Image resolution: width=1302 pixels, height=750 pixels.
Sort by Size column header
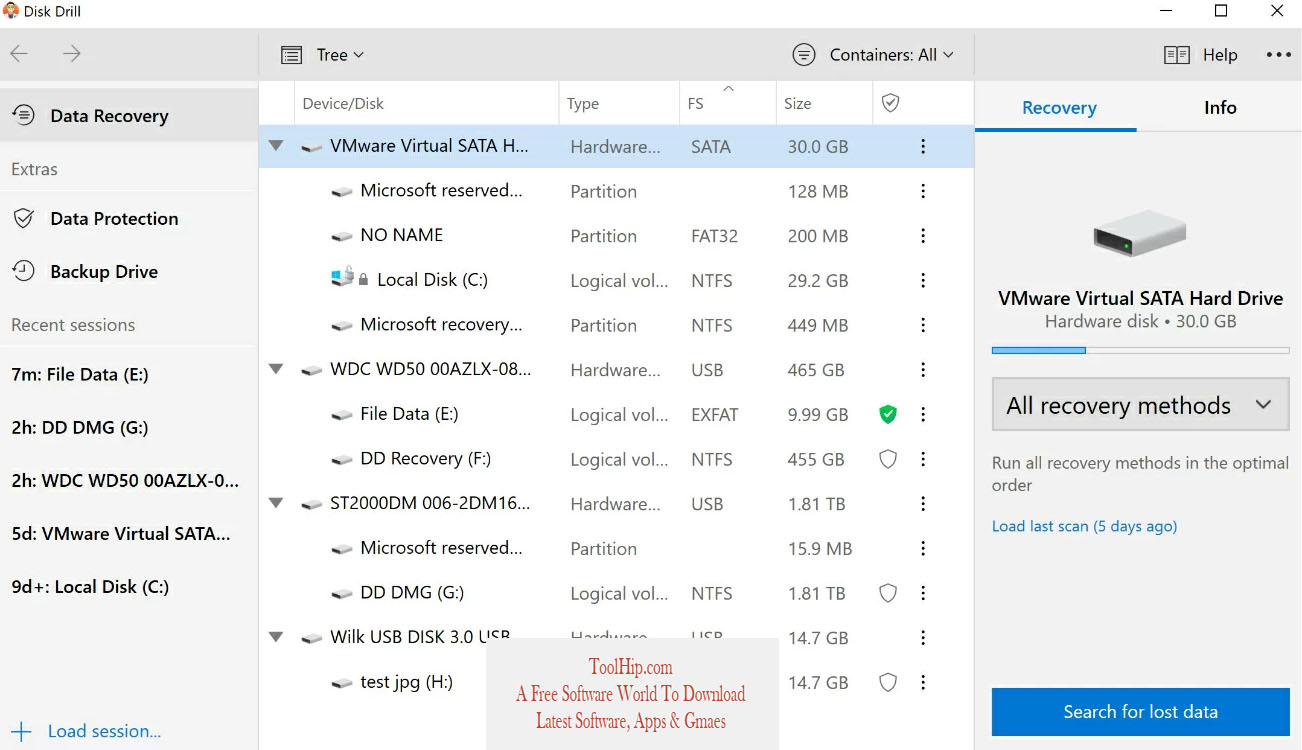point(824,103)
